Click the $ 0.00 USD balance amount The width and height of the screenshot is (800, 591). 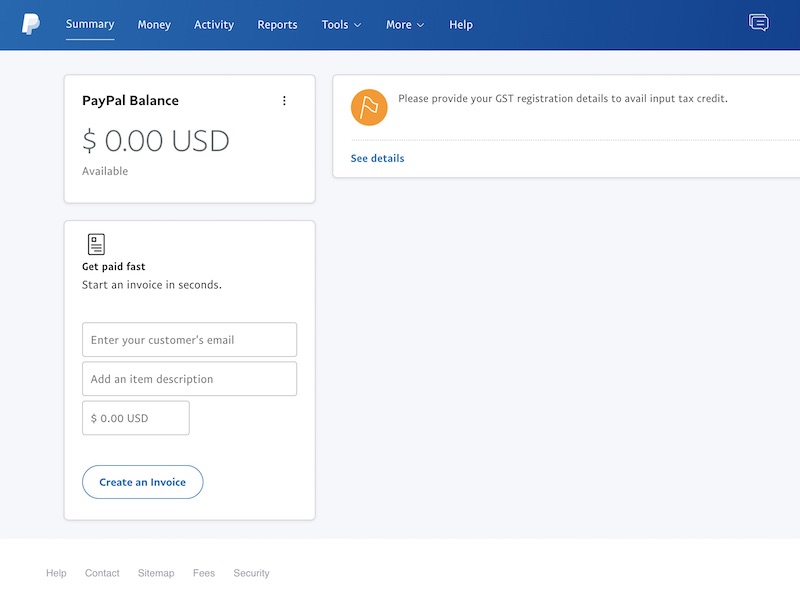tap(156, 140)
